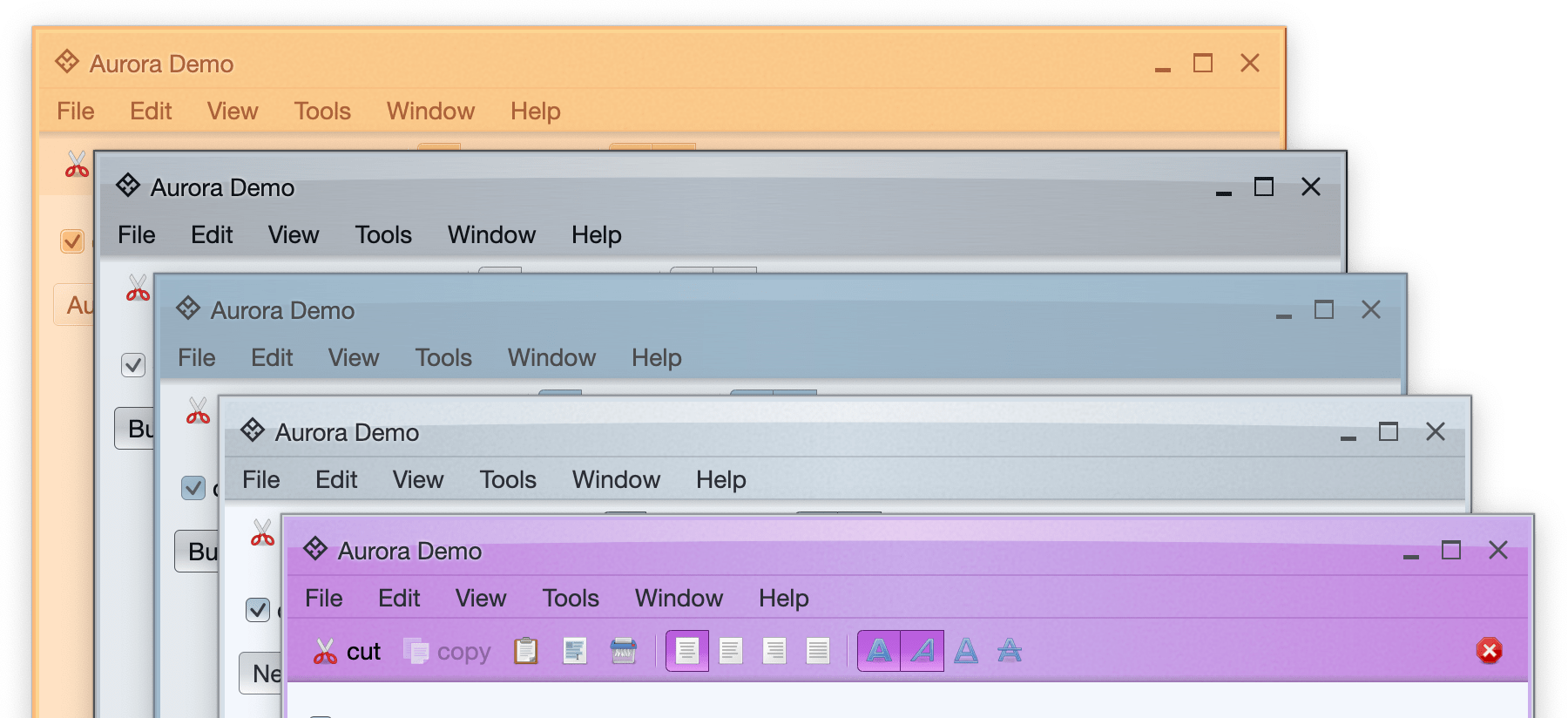Click the 'Au' button in orange window
Image resolution: width=1568 pixels, height=718 pixels.
(74, 305)
